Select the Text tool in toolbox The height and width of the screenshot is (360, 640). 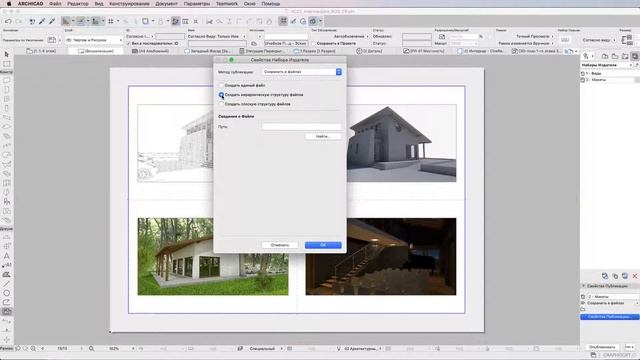(7, 256)
